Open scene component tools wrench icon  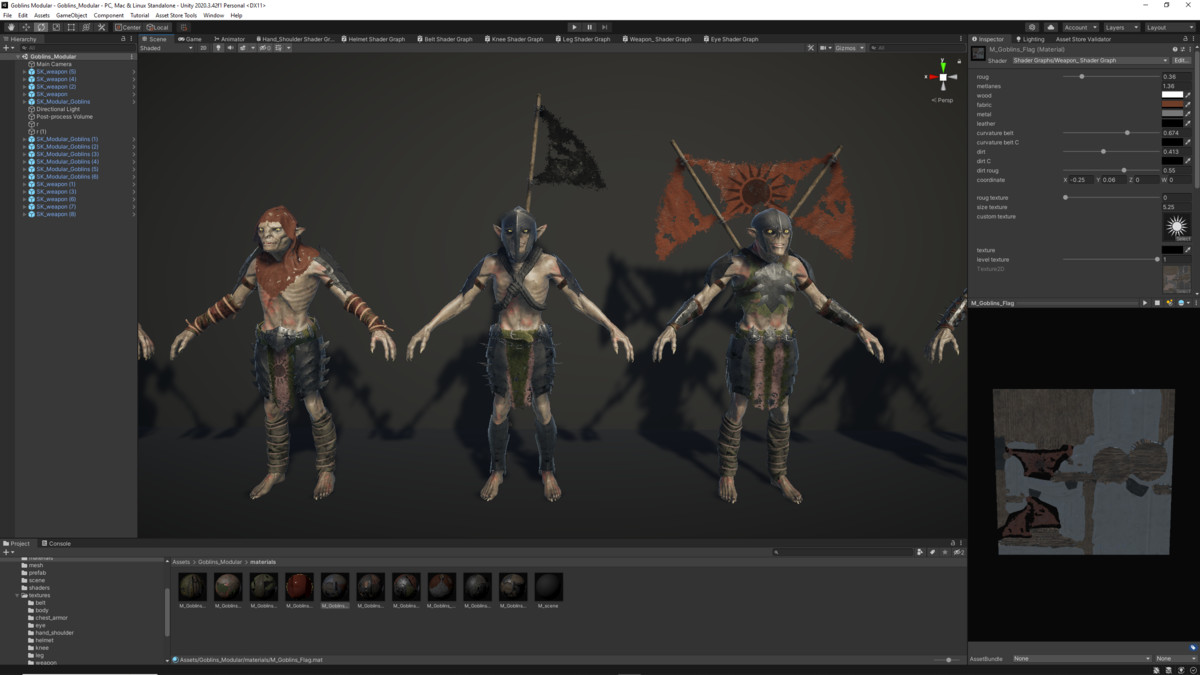(x=811, y=48)
